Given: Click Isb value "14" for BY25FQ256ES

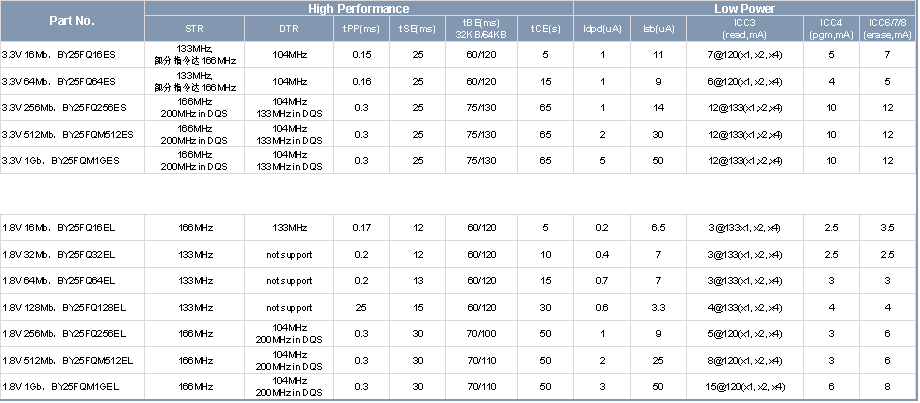Looking at the screenshot, I should coord(658,108).
